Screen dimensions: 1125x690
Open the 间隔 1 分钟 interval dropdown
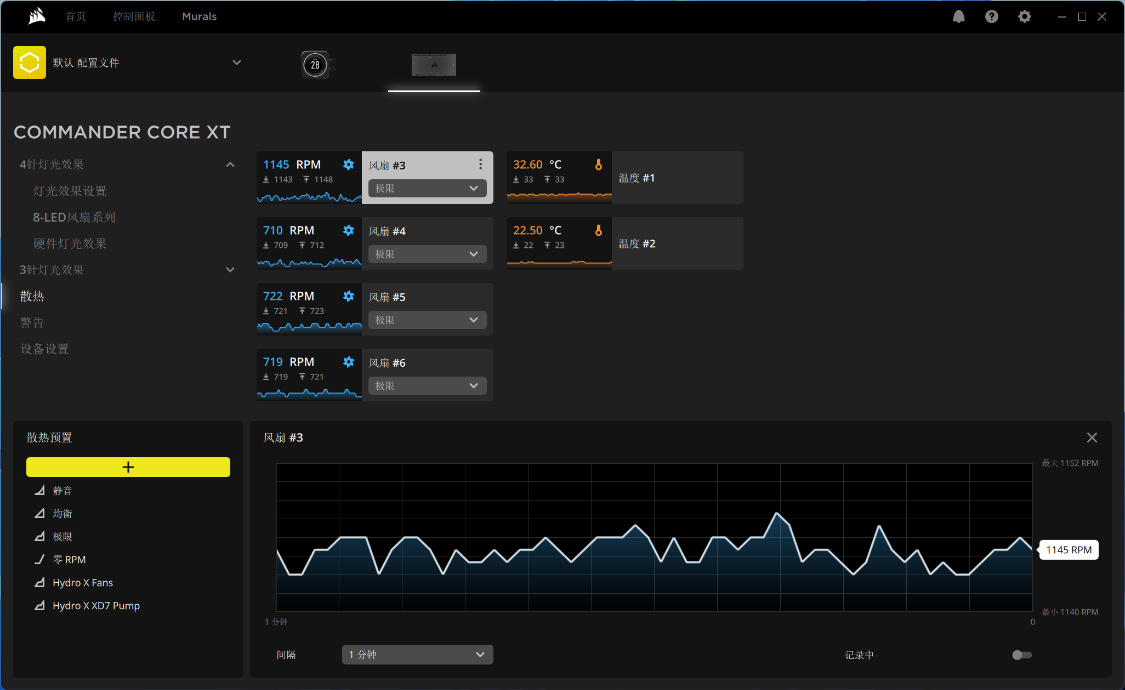click(417, 654)
